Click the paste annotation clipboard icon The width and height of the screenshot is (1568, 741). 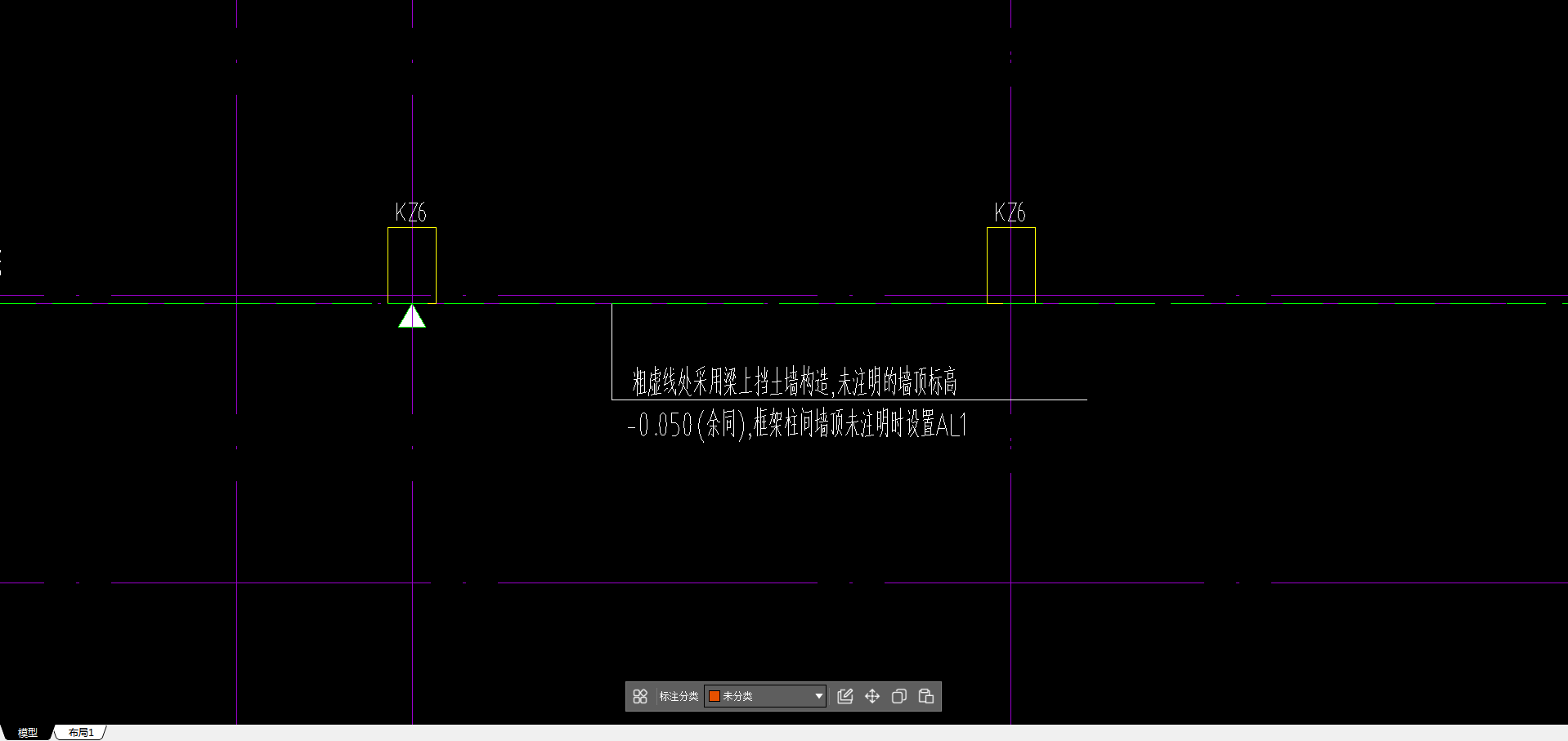[926, 696]
